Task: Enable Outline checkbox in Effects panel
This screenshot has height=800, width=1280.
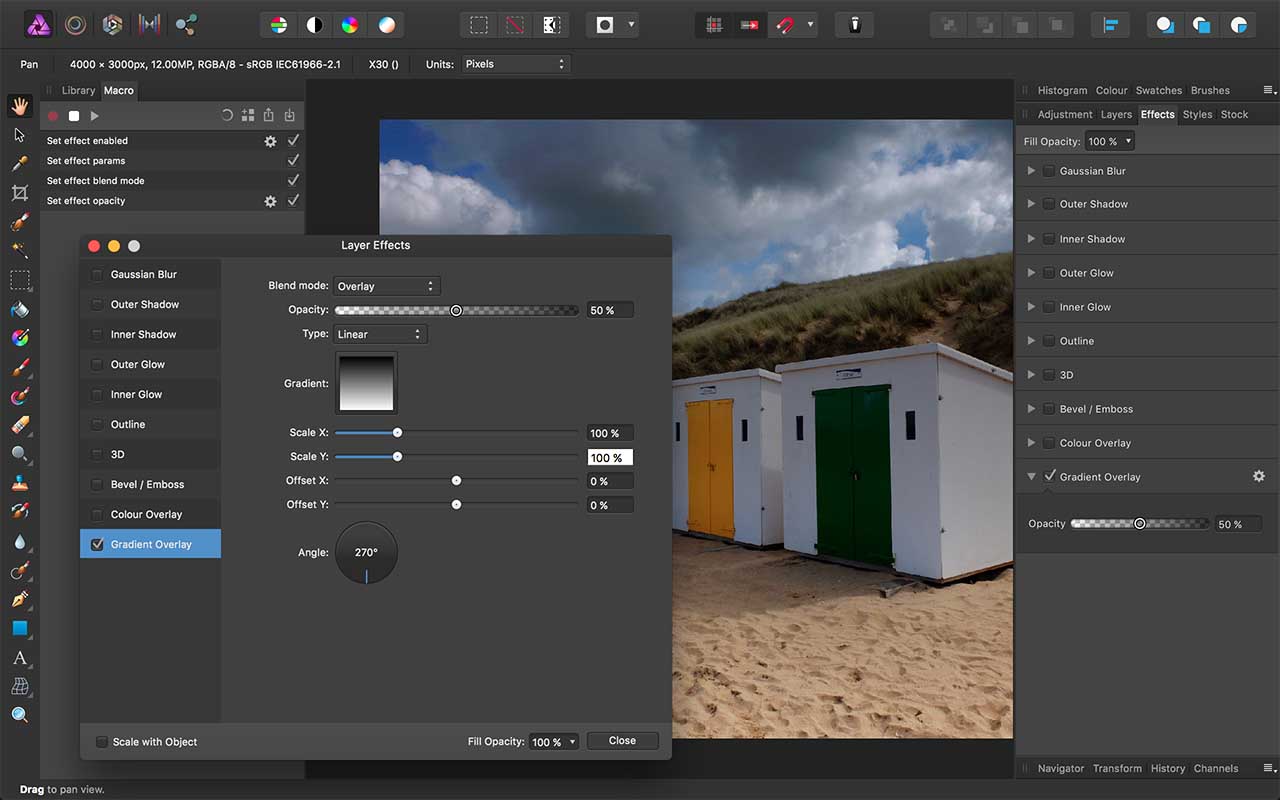Action: click(1049, 341)
